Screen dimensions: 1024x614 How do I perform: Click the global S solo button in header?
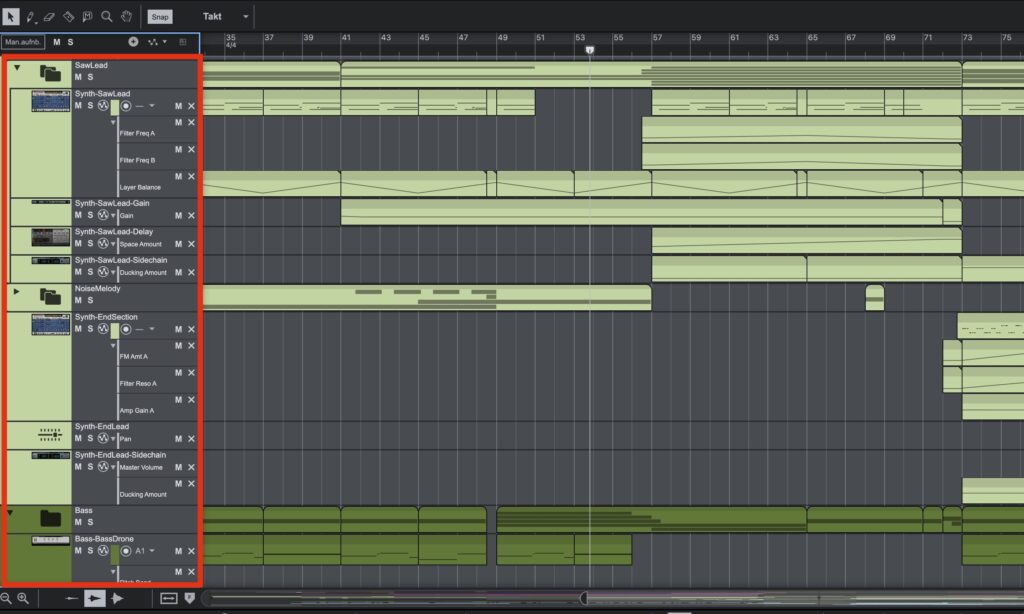(x=71, y=42)
